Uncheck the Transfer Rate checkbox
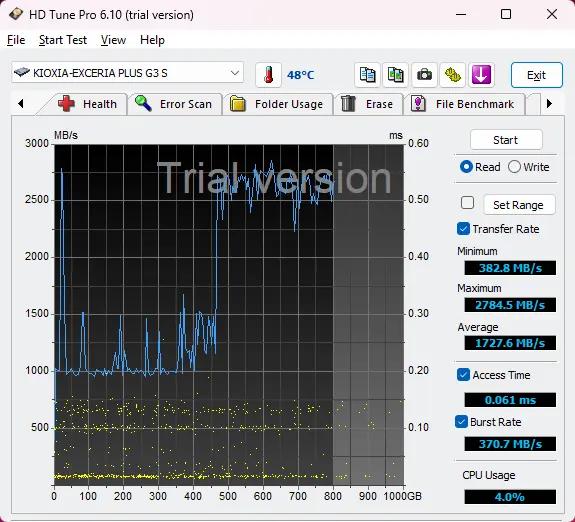Viewport: 575px width, 522px height. click(x=463, y=229)
